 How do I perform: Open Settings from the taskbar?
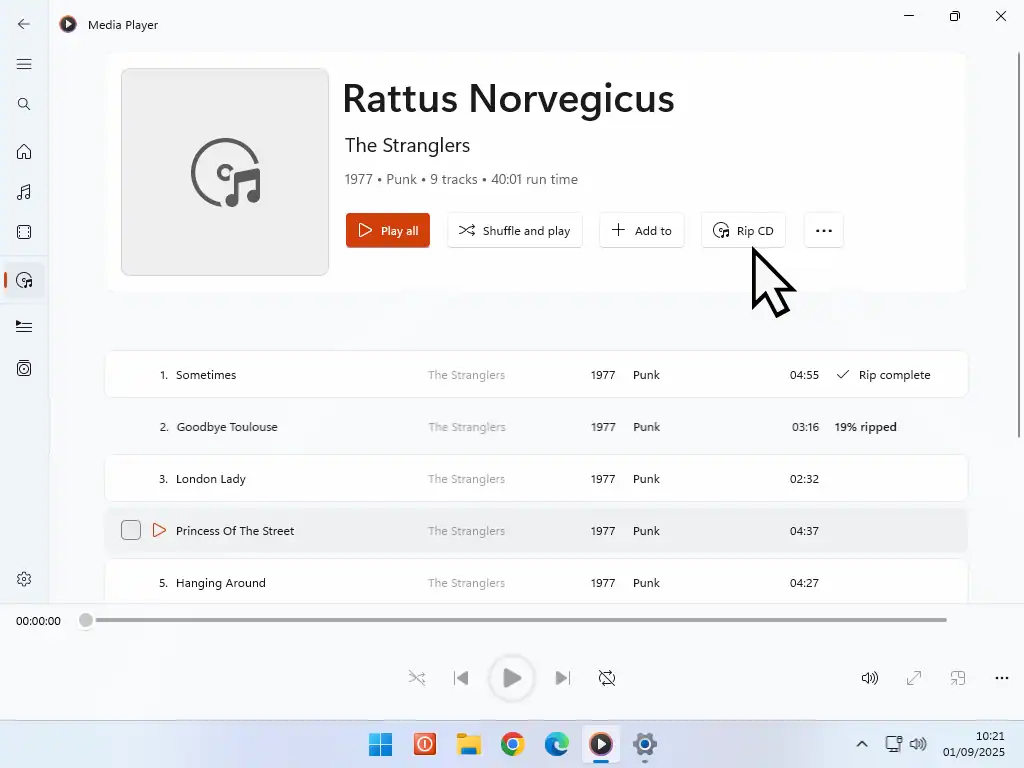pyautogui.click(x=645, y=744)
